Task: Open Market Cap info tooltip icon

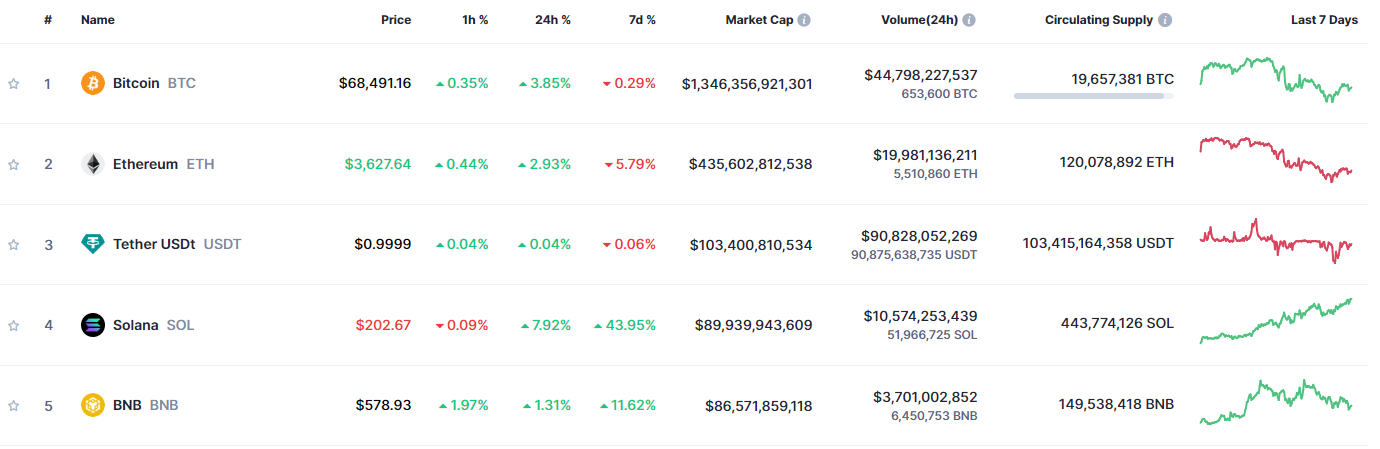Action: point(804,20)
